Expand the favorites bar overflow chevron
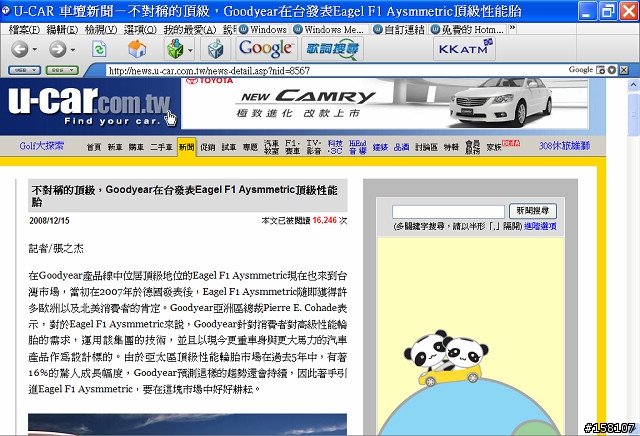 tap(513, 29)
